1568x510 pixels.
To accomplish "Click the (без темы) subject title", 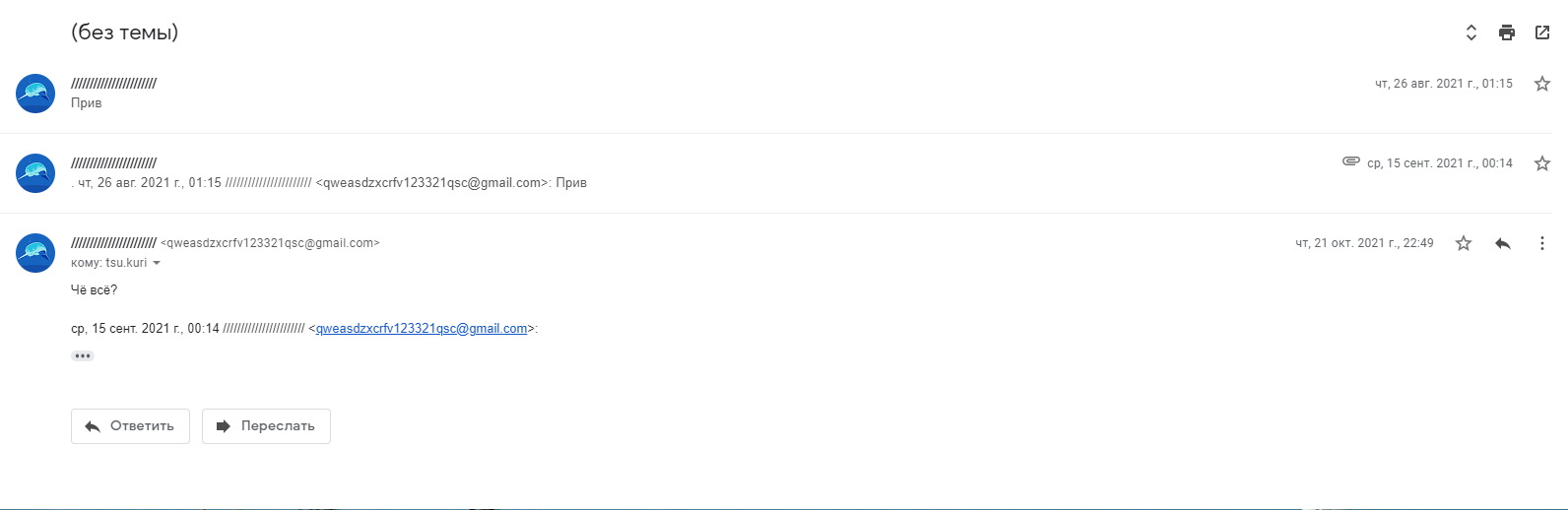I will (x=125, y=32).
